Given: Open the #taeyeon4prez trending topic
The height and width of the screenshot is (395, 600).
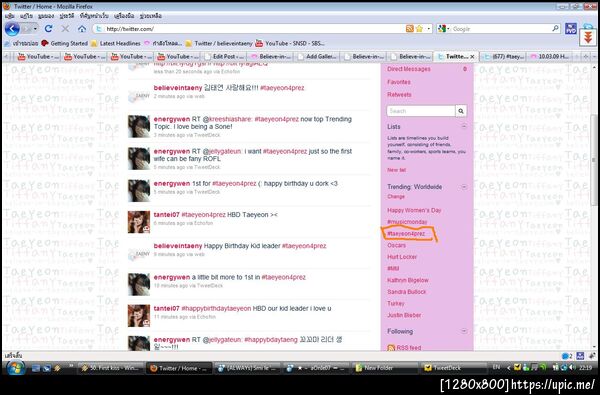Looking at the screenshot, I should tap(406, 233).
